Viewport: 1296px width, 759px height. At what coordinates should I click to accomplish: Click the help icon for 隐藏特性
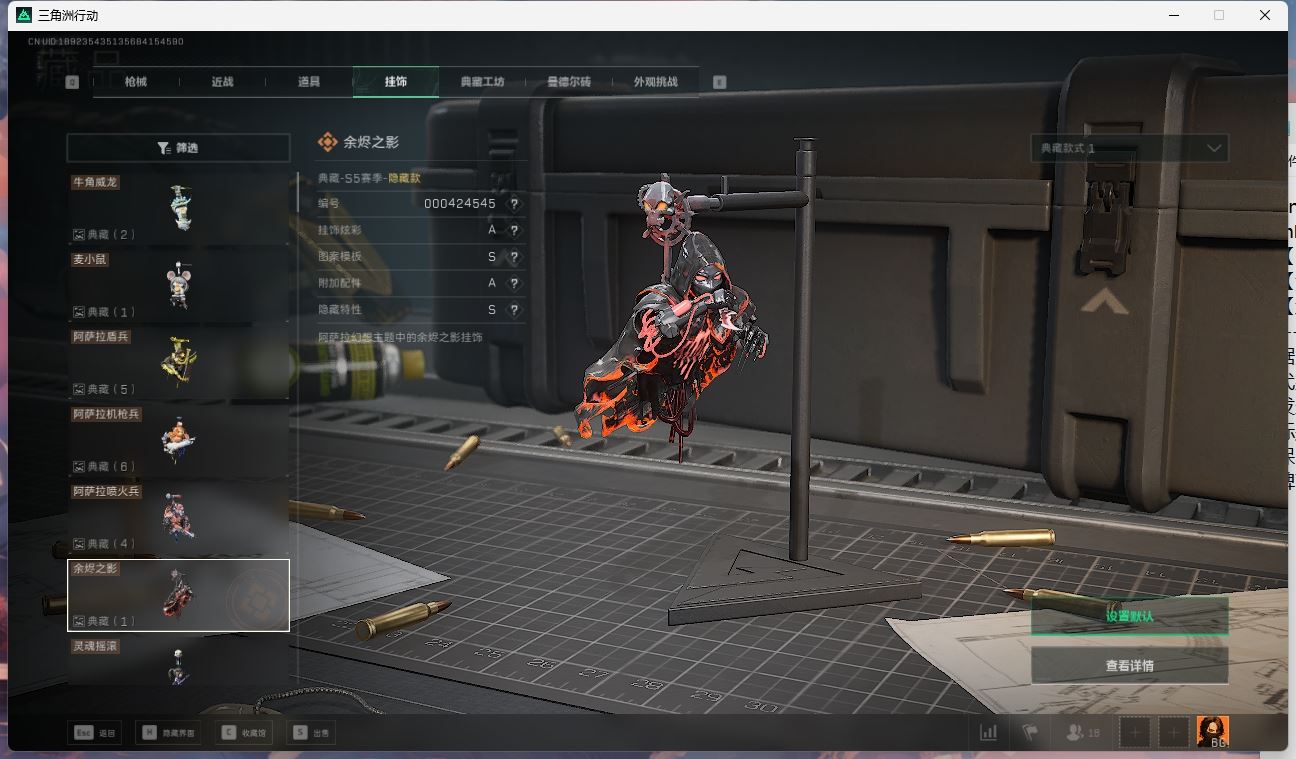click(x=514, y=310)
